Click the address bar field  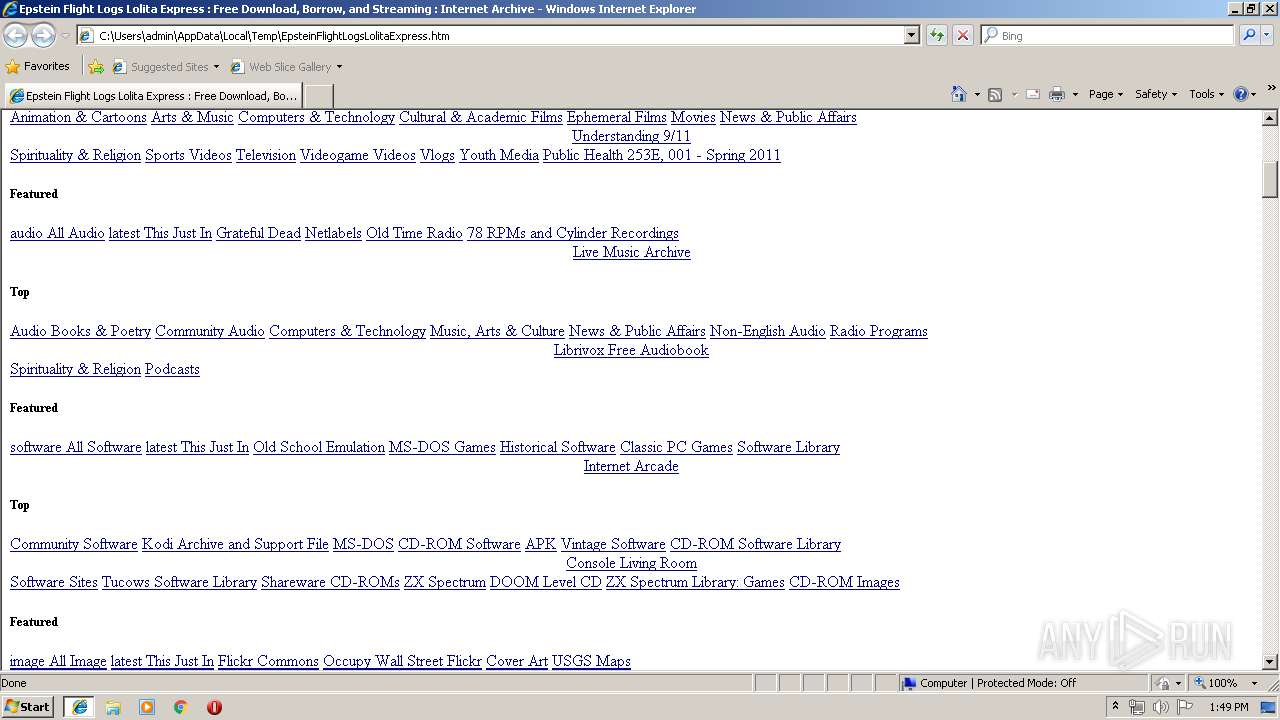(x=498, y=35)
